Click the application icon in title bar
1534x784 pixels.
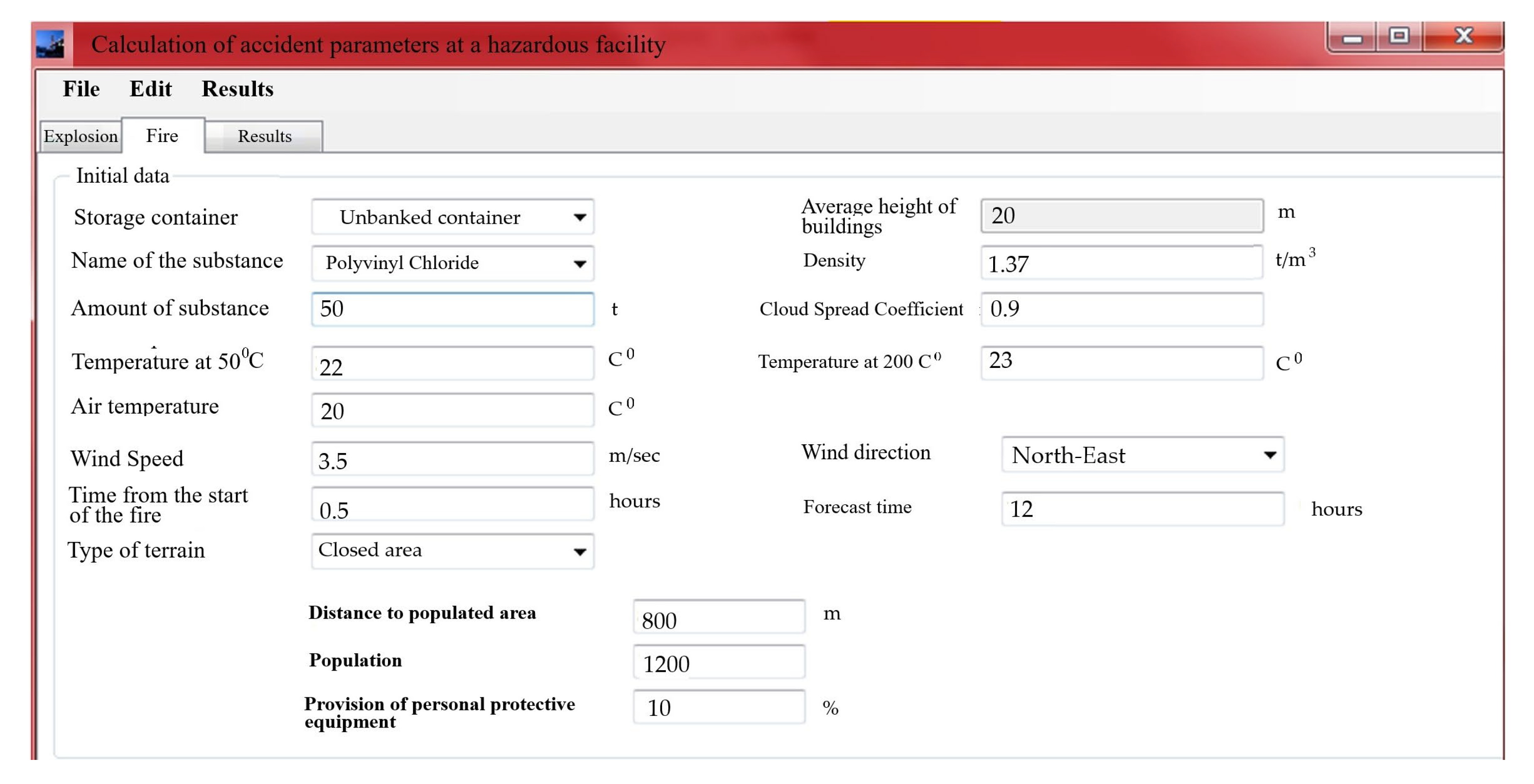pyautogui.click(x=50, y=44)
